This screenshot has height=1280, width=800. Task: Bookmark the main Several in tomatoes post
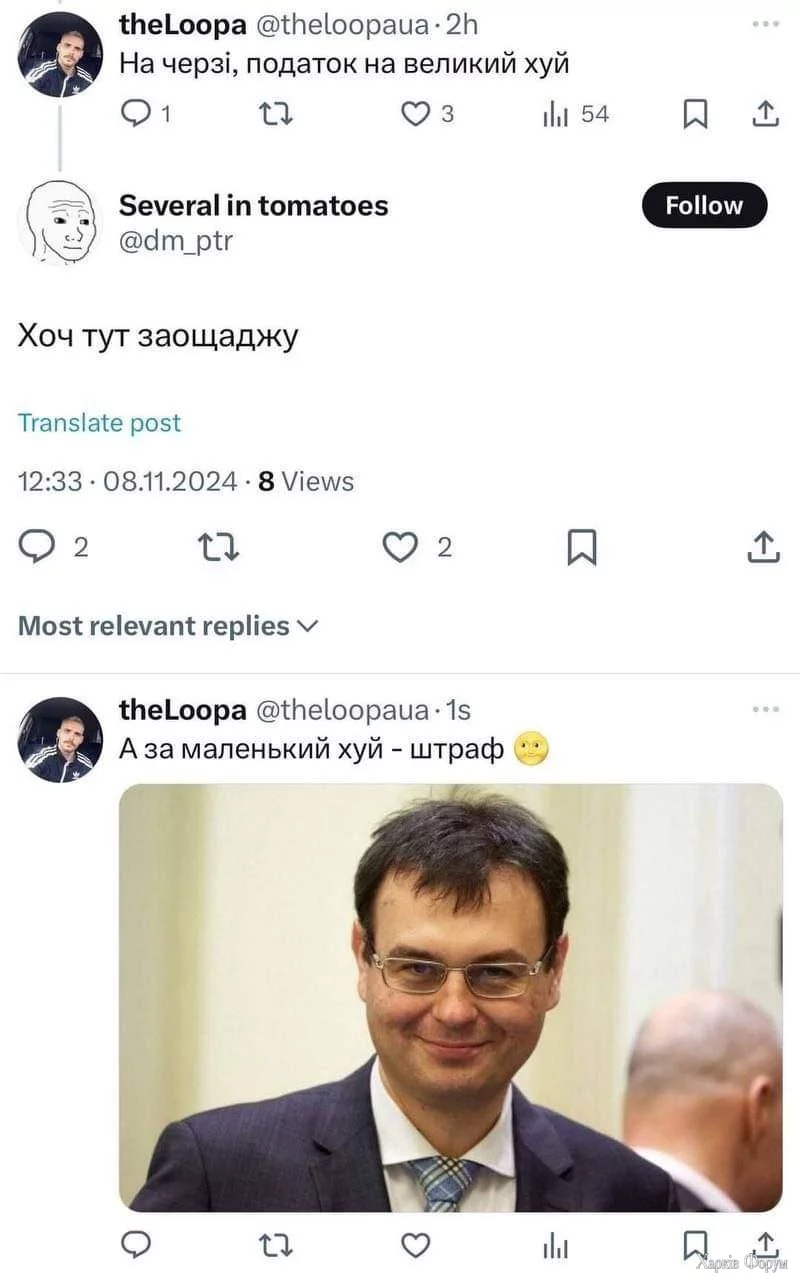pos(581,547)
